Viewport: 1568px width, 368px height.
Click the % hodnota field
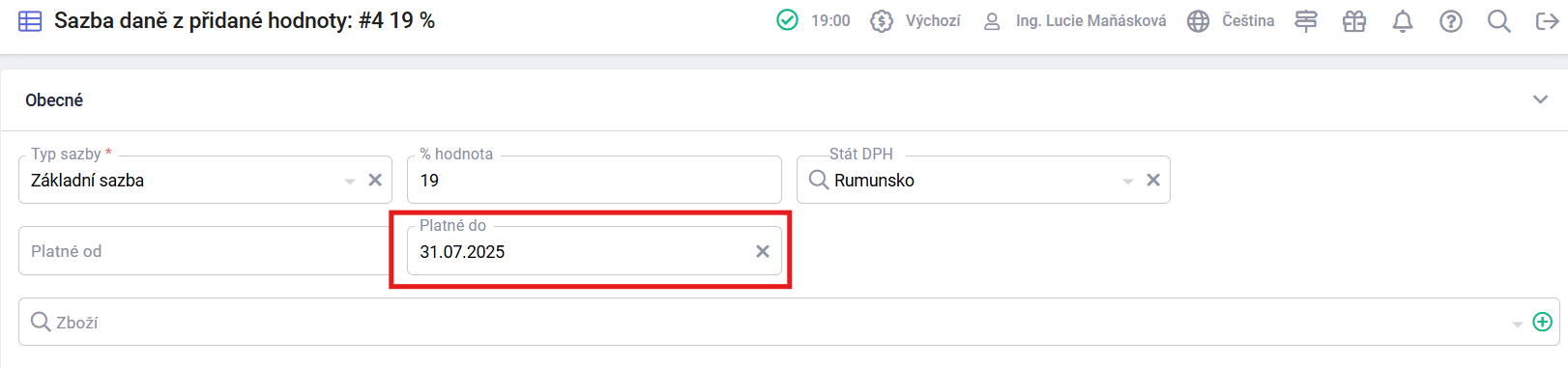click(x=595, y=180)
